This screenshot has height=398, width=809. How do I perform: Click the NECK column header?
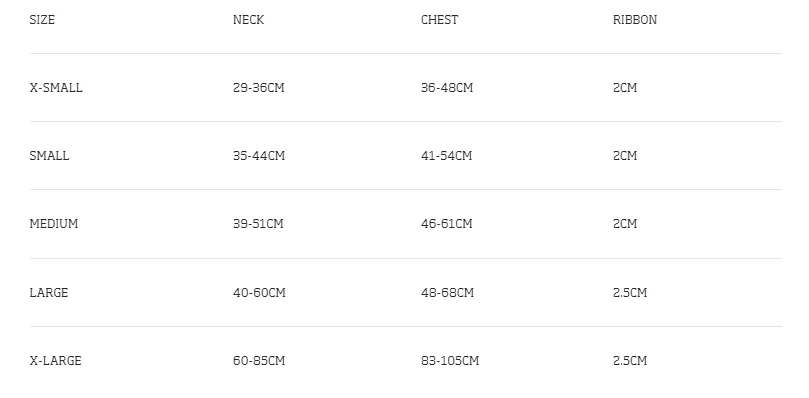(248, 20)
